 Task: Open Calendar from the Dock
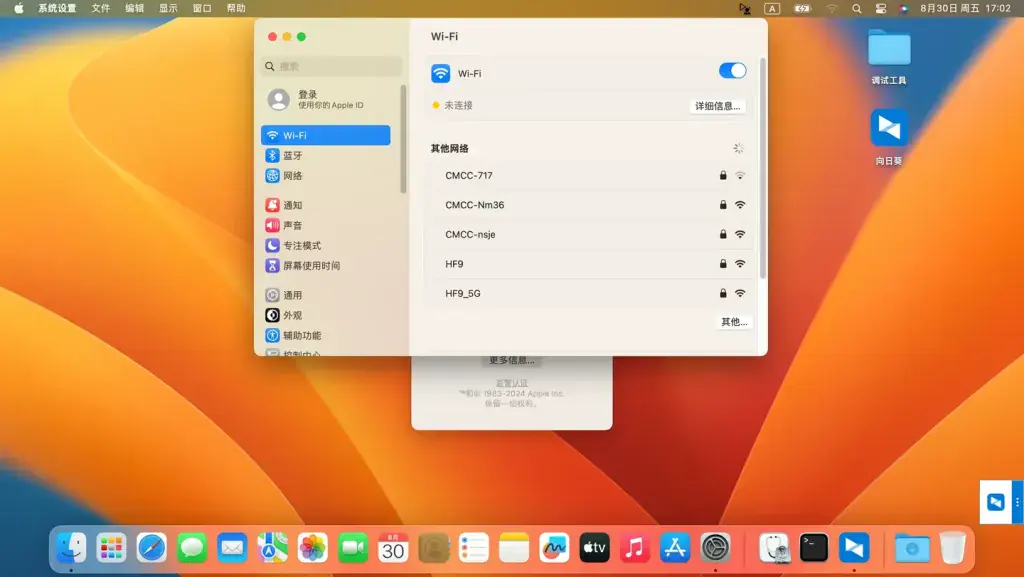pos(393,547)
